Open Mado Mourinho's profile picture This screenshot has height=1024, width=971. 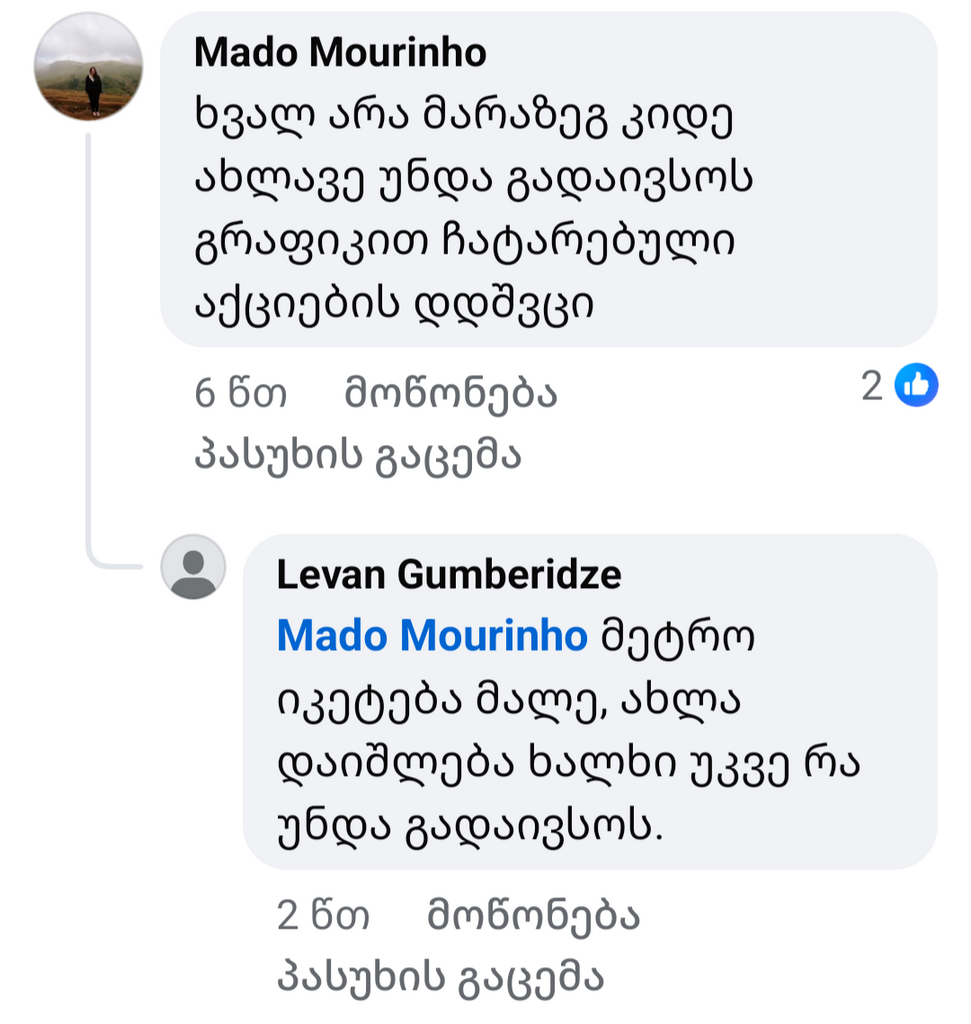pos(88,66)
